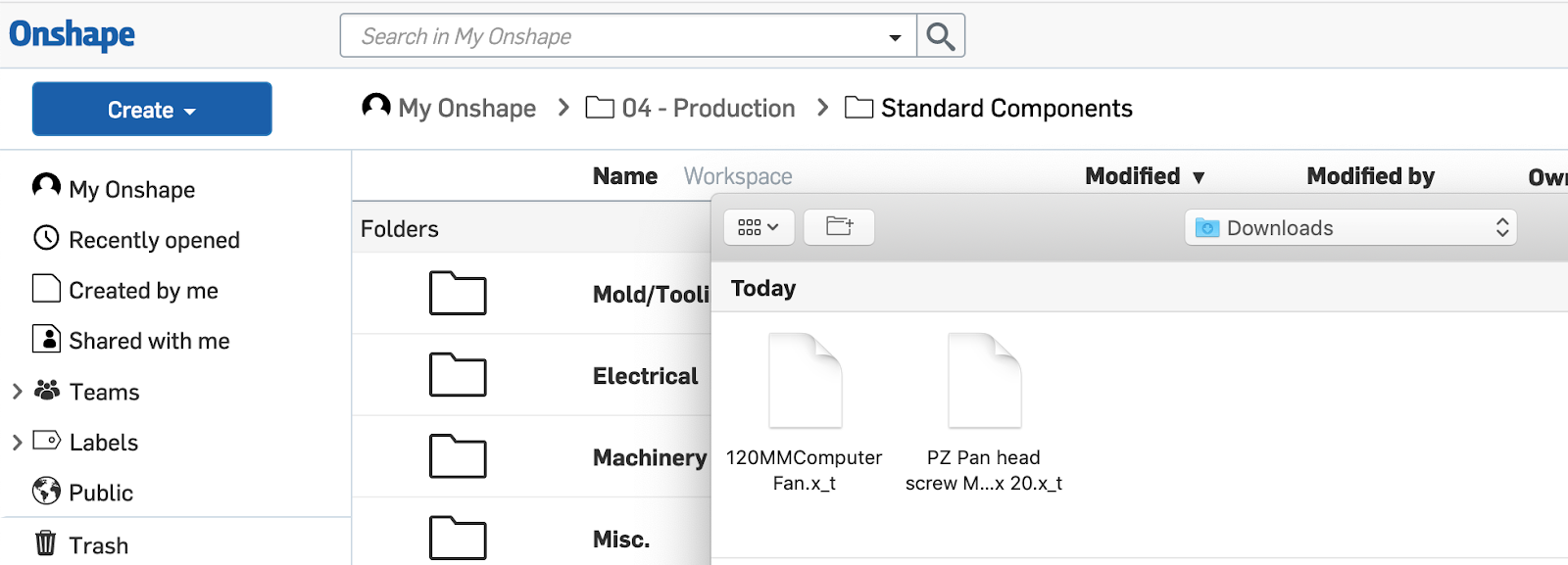Screen dimensions: 1568x565
Task: Click the new folder icon in file dialog
Action: pyautogui.click(x=839, y=227)
